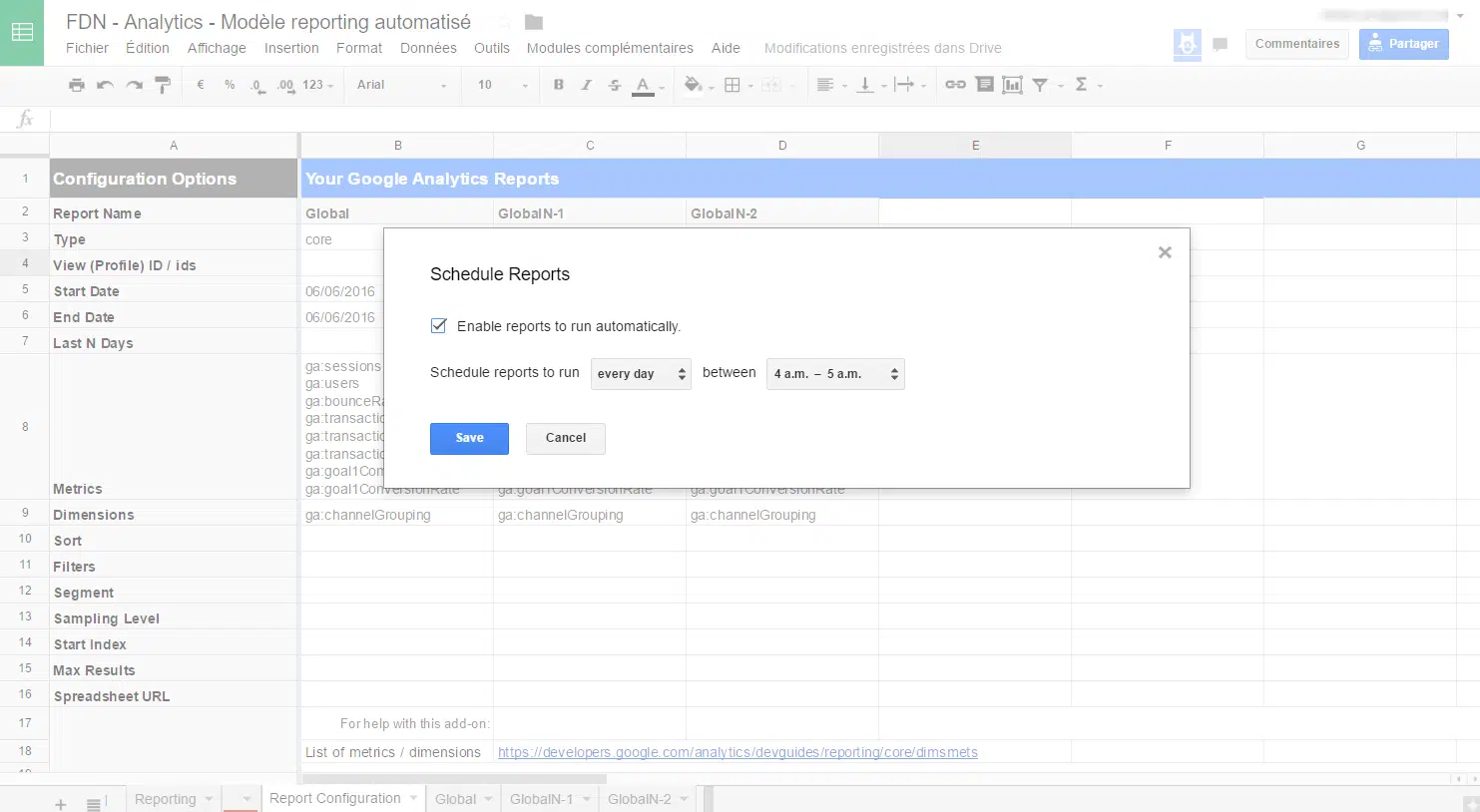Open the Modules complémentaires menu
Image resolution: width=1480 pixels, height=812 pixels.
609,48
